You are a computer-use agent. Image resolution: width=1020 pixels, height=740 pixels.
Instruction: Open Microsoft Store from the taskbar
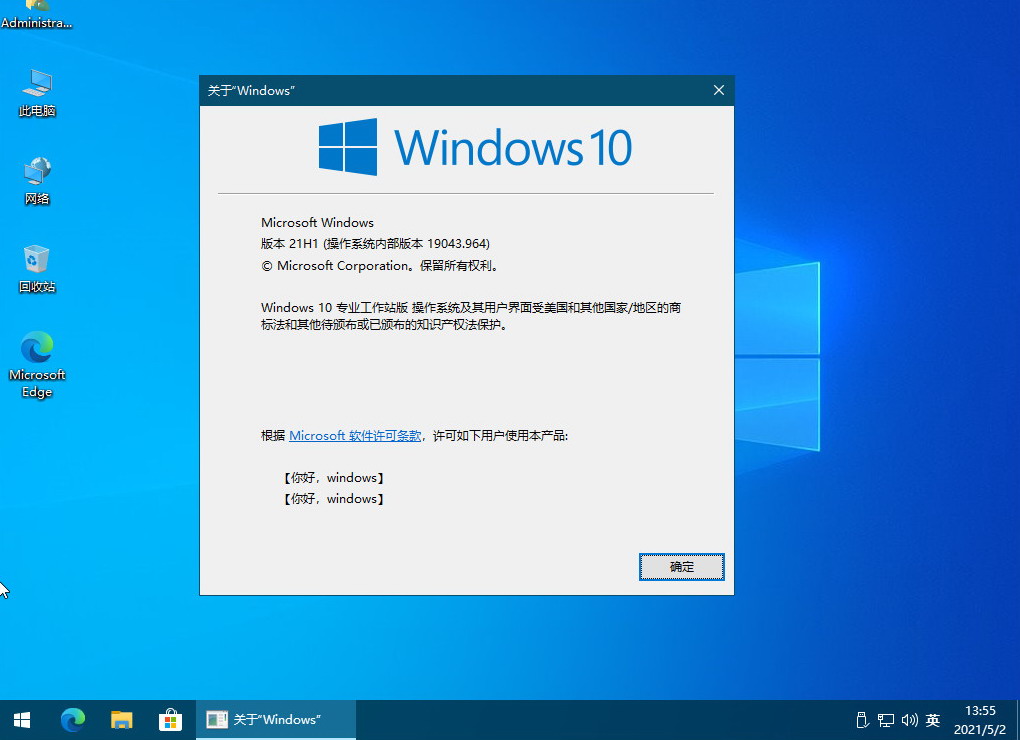coord(170,720)
